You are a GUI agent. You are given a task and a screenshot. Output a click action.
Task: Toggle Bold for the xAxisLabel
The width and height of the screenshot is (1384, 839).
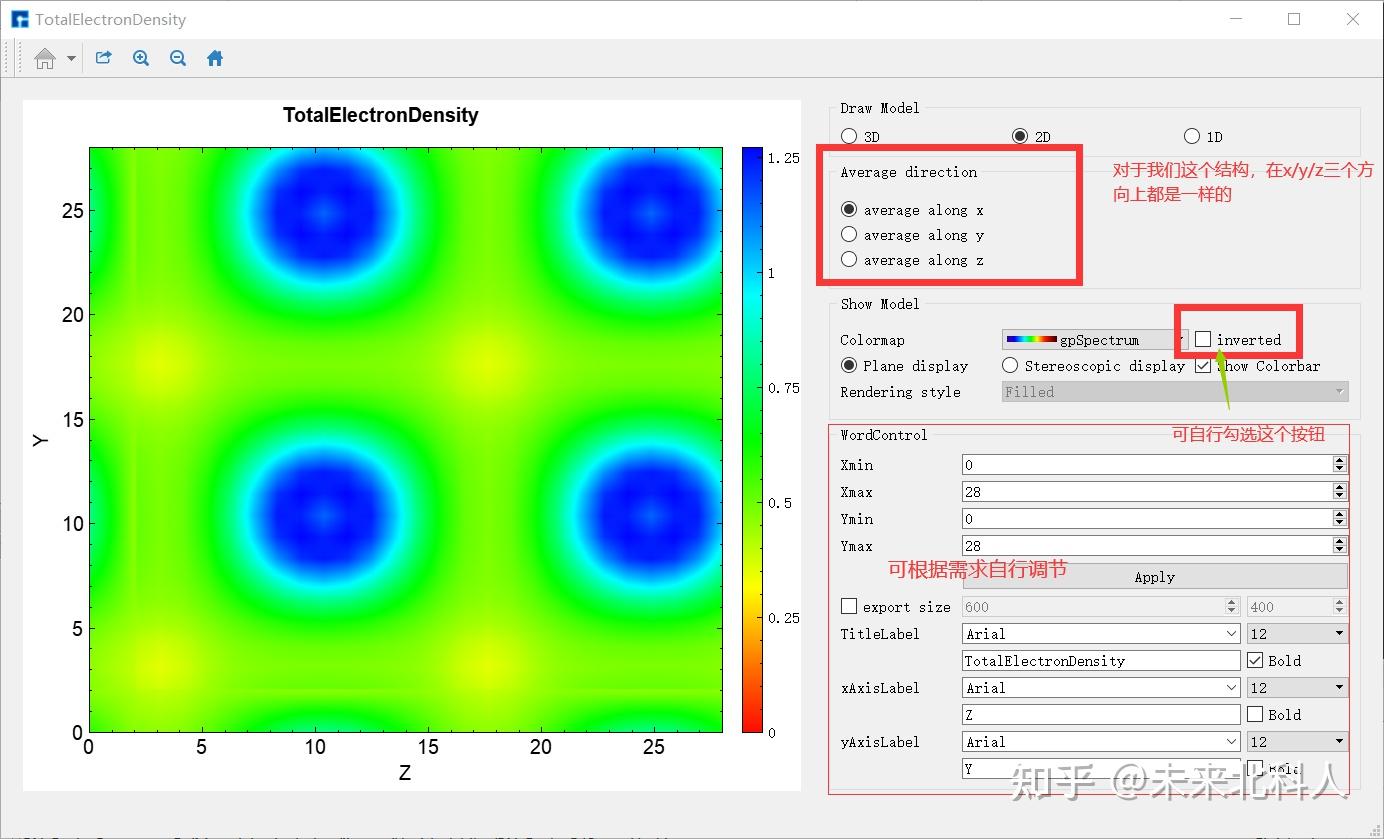[1256, 714]
